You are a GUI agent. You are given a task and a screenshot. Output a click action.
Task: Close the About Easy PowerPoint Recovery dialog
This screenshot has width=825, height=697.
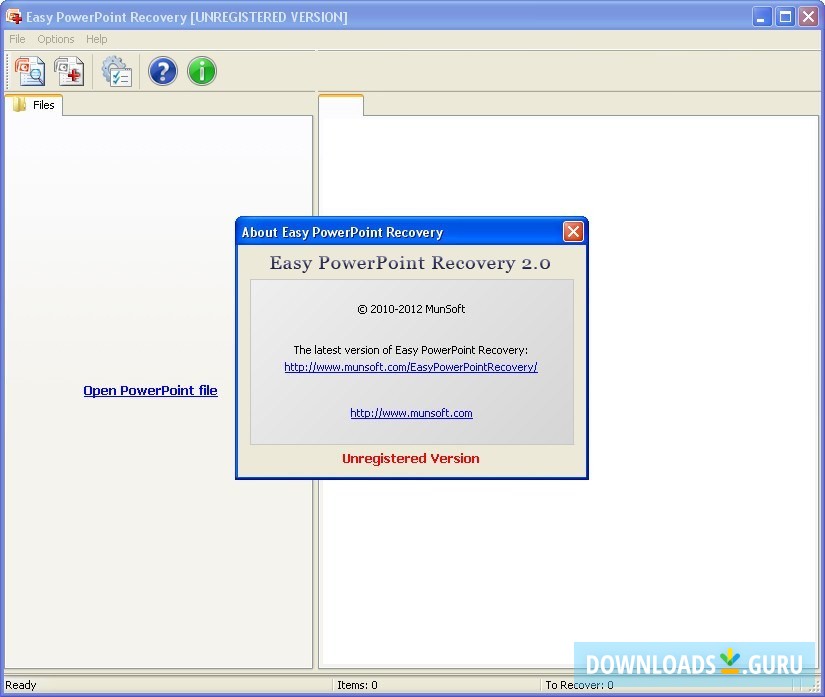(x=573, y=231)
